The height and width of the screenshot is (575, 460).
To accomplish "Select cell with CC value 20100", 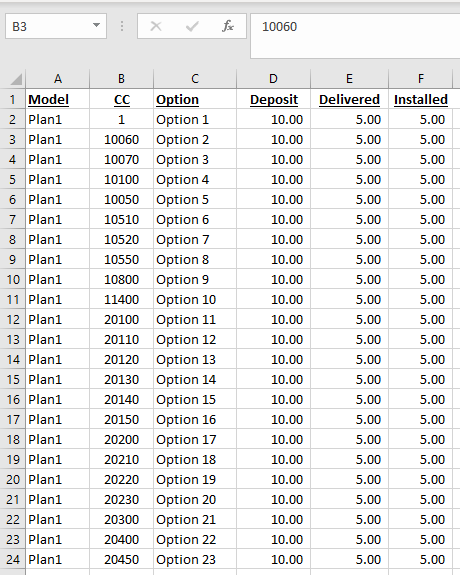I will [121, 319].
